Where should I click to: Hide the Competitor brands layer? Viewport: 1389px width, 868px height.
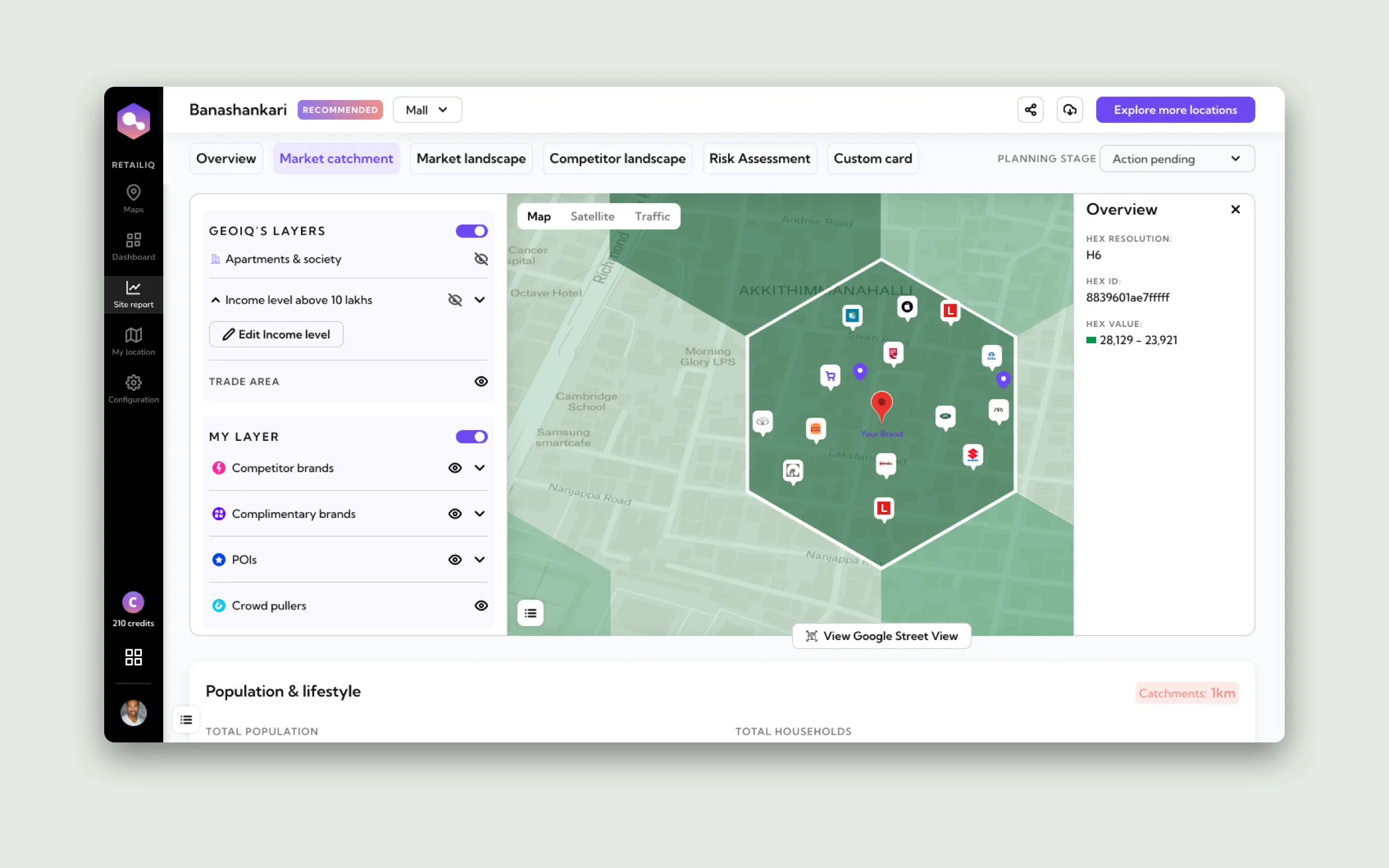(x=455, y=468)
